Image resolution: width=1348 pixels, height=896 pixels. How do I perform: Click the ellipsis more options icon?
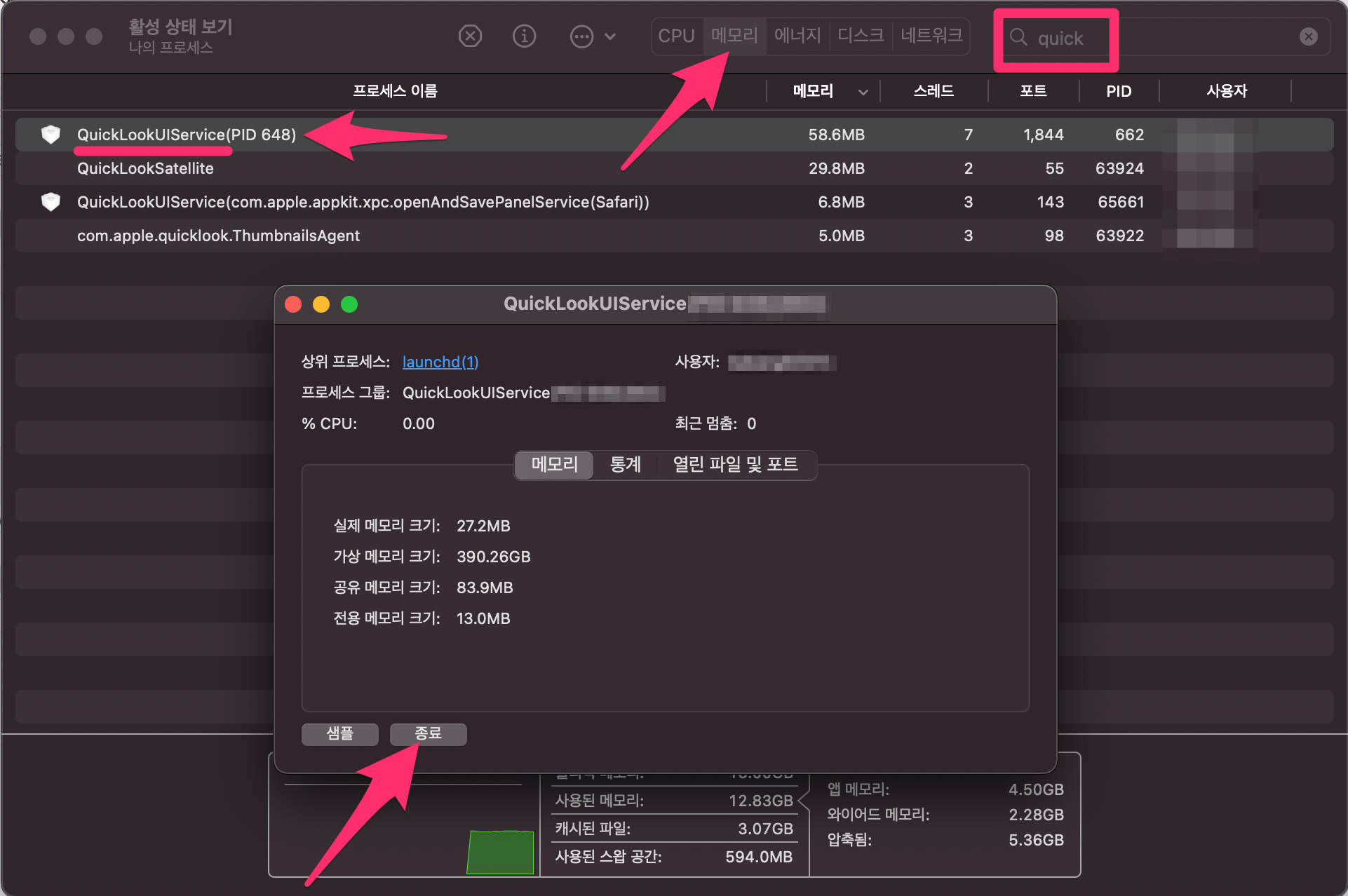pyautogui.click(x=581, y=36)
